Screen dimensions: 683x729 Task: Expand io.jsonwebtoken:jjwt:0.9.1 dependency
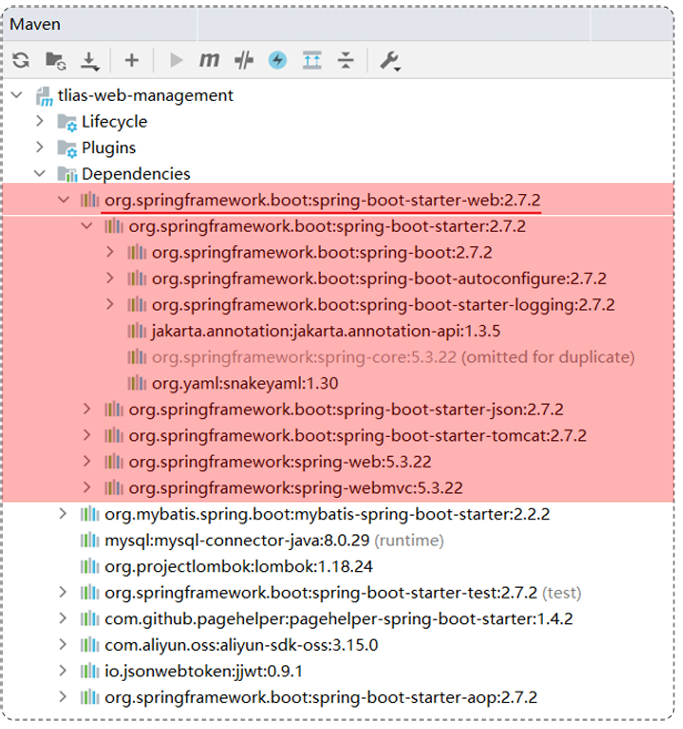point(63,670)
